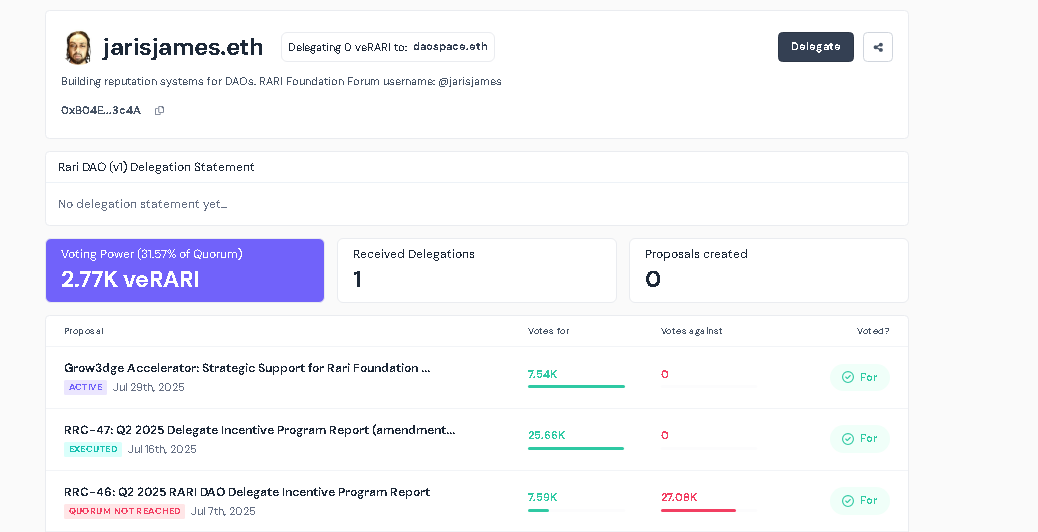Copy wallet address 0xB04E...3c4A icon
This screenshot has width=1038, height=532.
159,111
